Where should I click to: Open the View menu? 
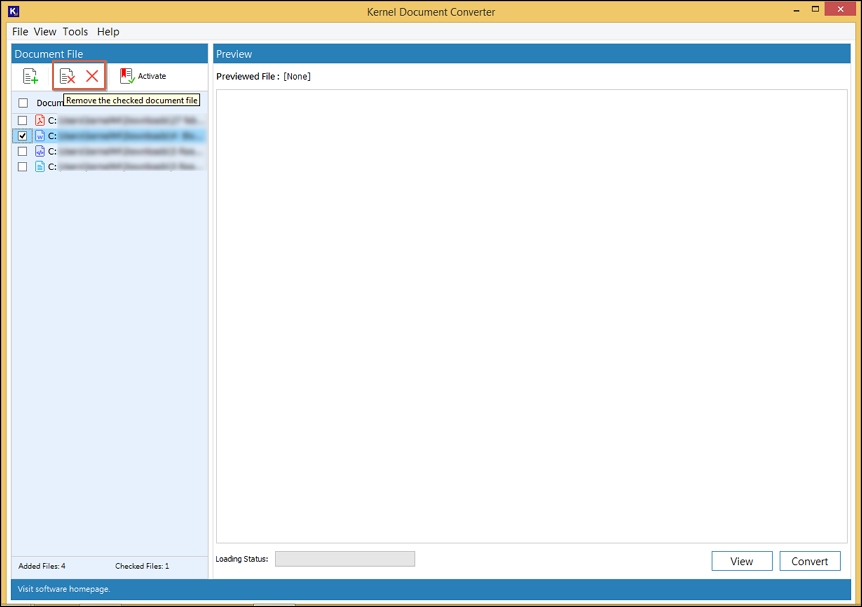pyautogui.click(x=45, y=31)
